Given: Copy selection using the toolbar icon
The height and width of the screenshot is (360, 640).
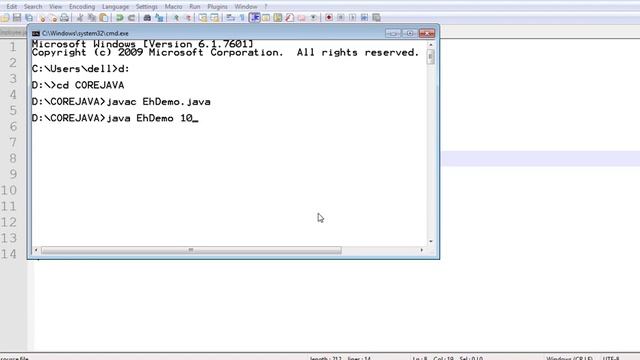Looking at the screenshot, I should point(92,18).
